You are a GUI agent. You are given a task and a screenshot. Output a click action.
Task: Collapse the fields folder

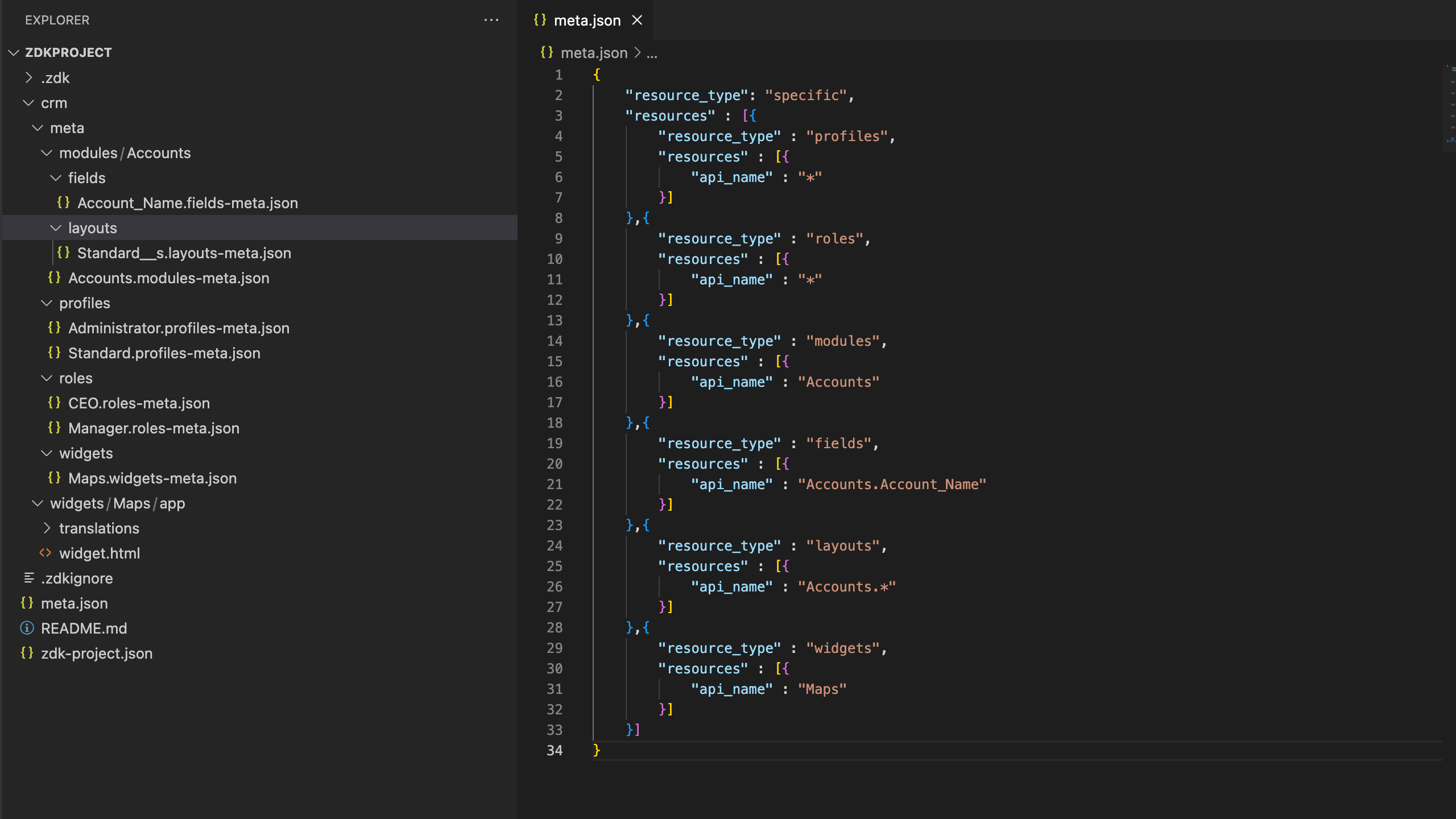coord(56,177)
